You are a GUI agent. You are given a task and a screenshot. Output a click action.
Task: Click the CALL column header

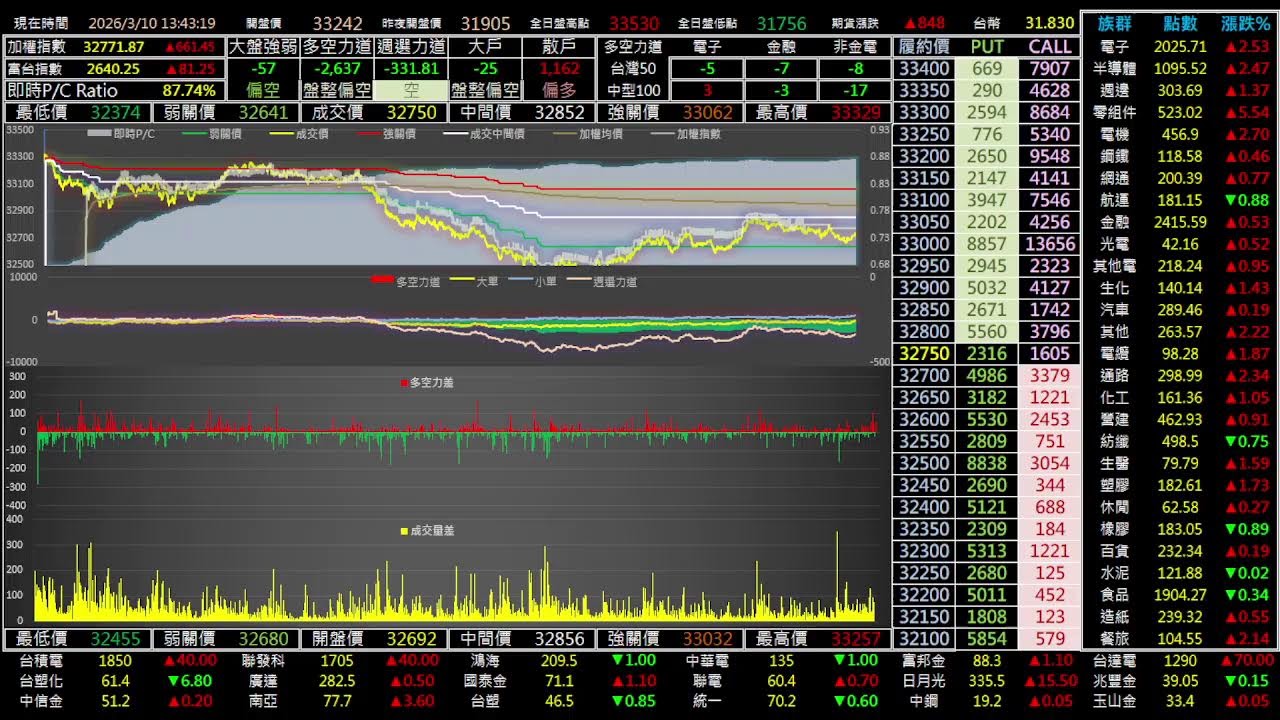tap(1050, 46)
